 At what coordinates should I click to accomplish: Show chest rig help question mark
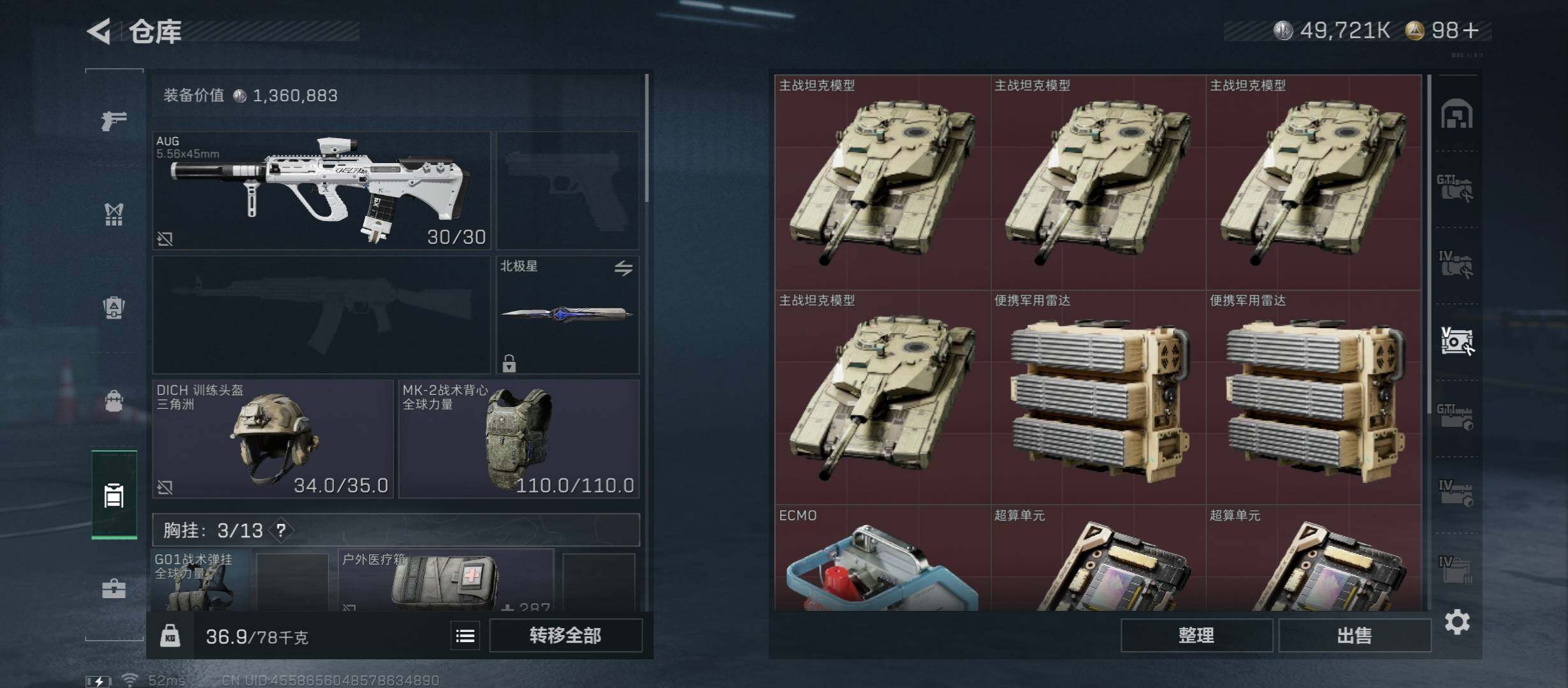pyautogui.click(x=281, y=530)
